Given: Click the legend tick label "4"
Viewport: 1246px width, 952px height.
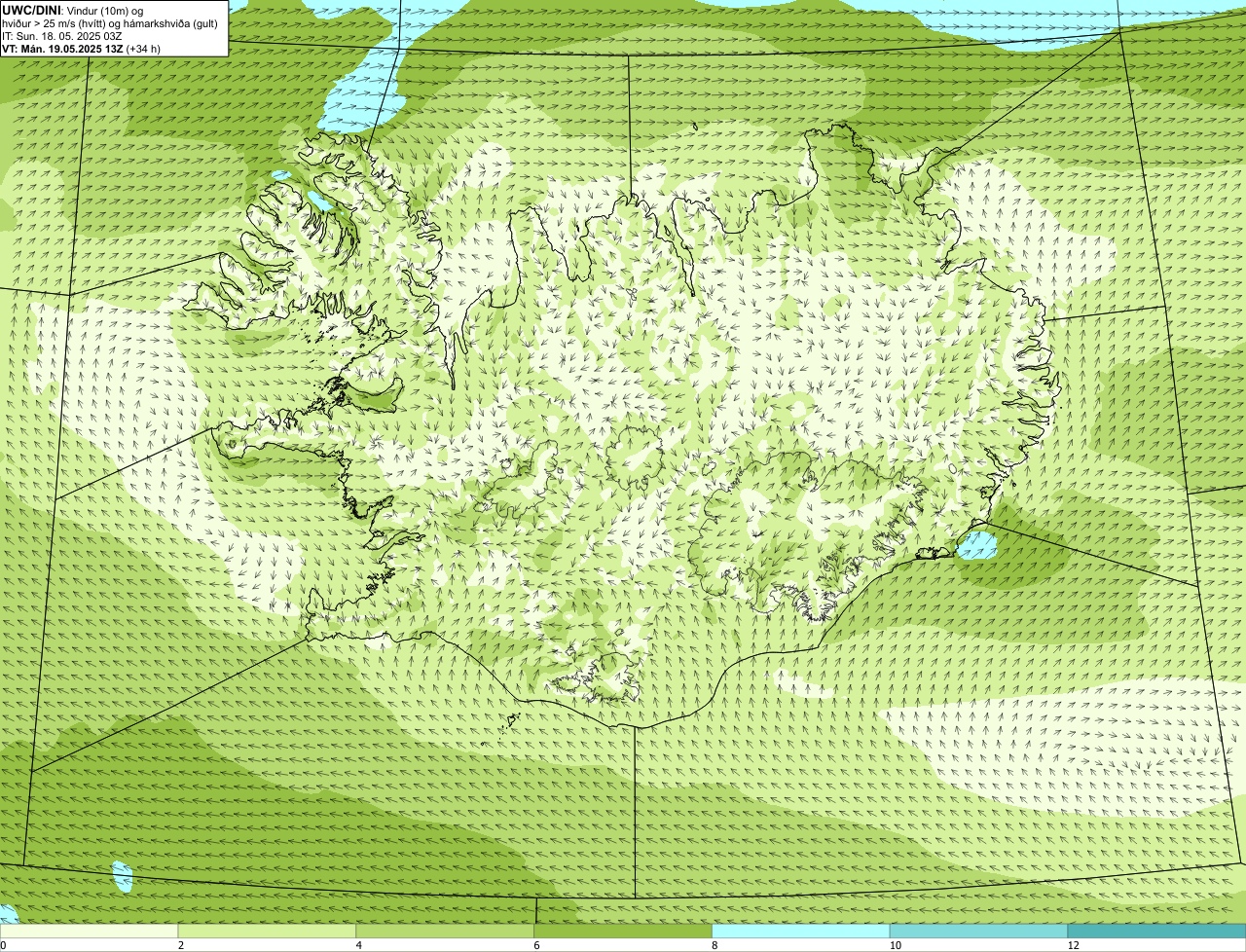Looking at the screenshot, I should [359, 945].
